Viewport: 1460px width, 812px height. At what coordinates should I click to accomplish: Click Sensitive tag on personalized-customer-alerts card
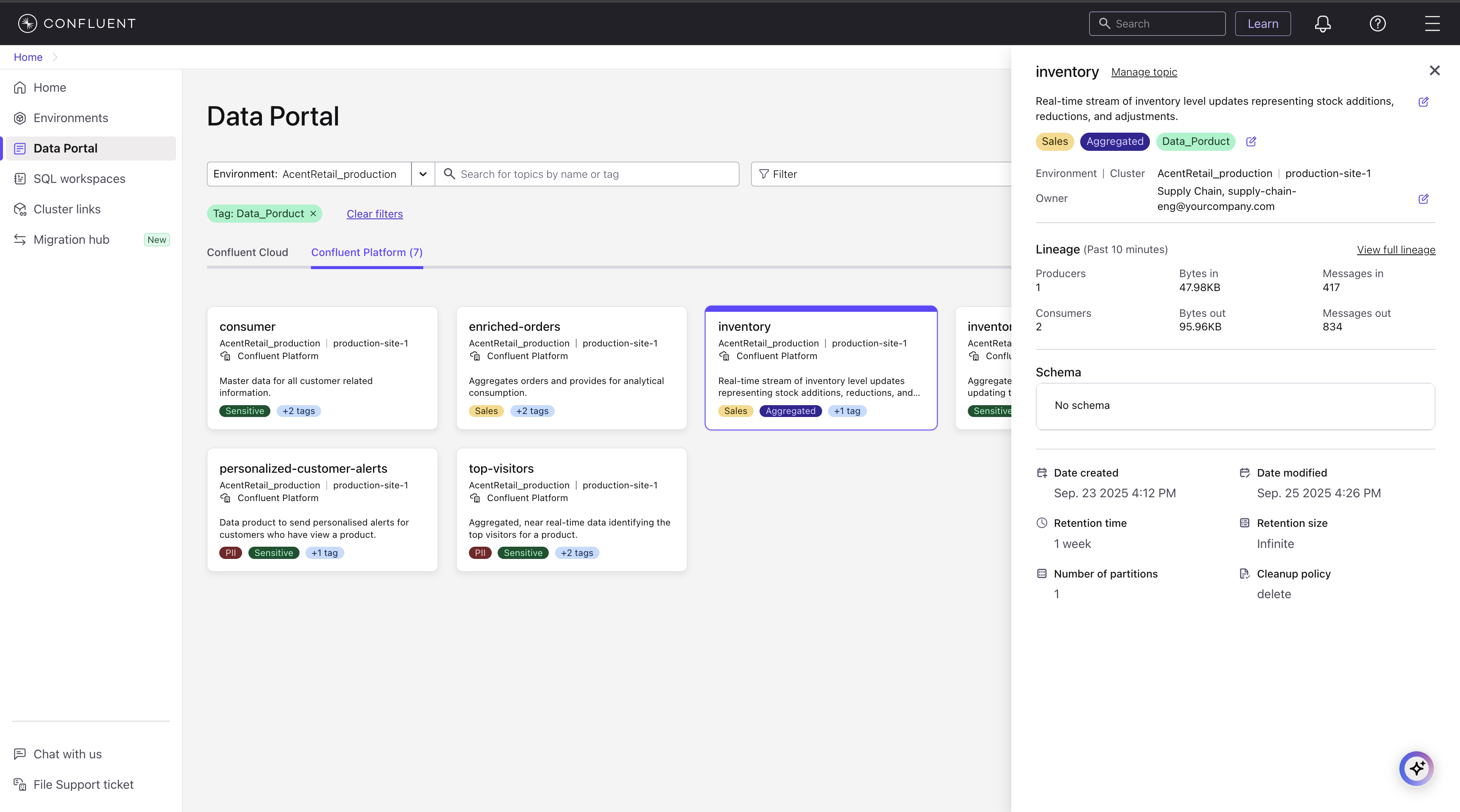click(274, 553)
